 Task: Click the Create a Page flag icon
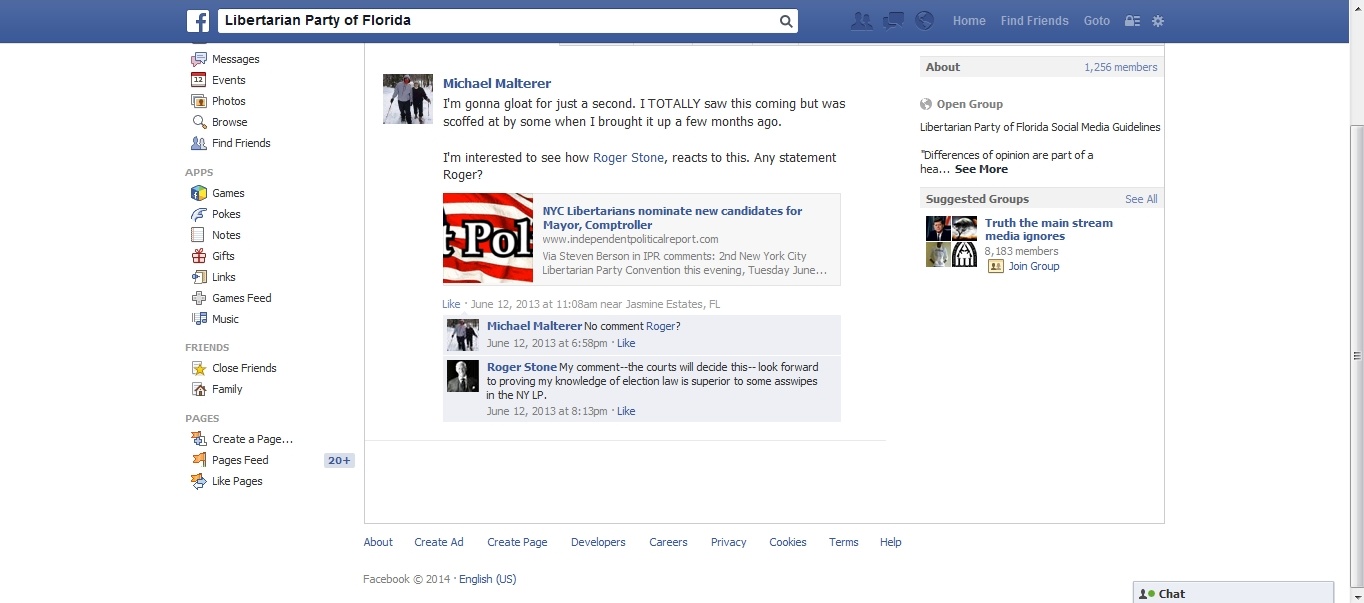pos(199,439)
